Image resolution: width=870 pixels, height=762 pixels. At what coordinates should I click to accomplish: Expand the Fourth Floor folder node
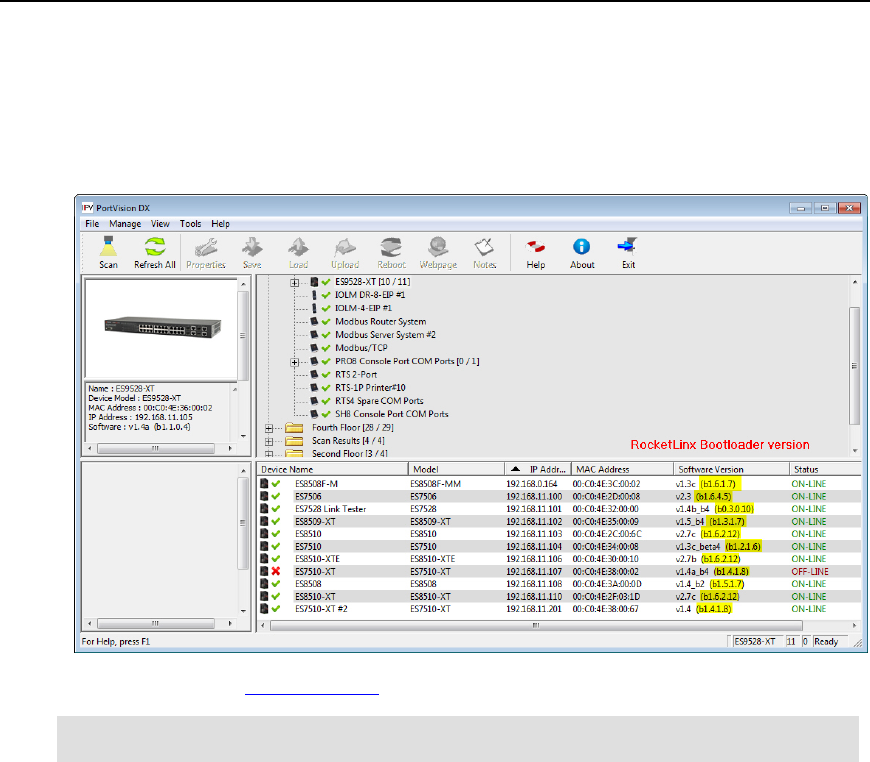pos(269,428)
